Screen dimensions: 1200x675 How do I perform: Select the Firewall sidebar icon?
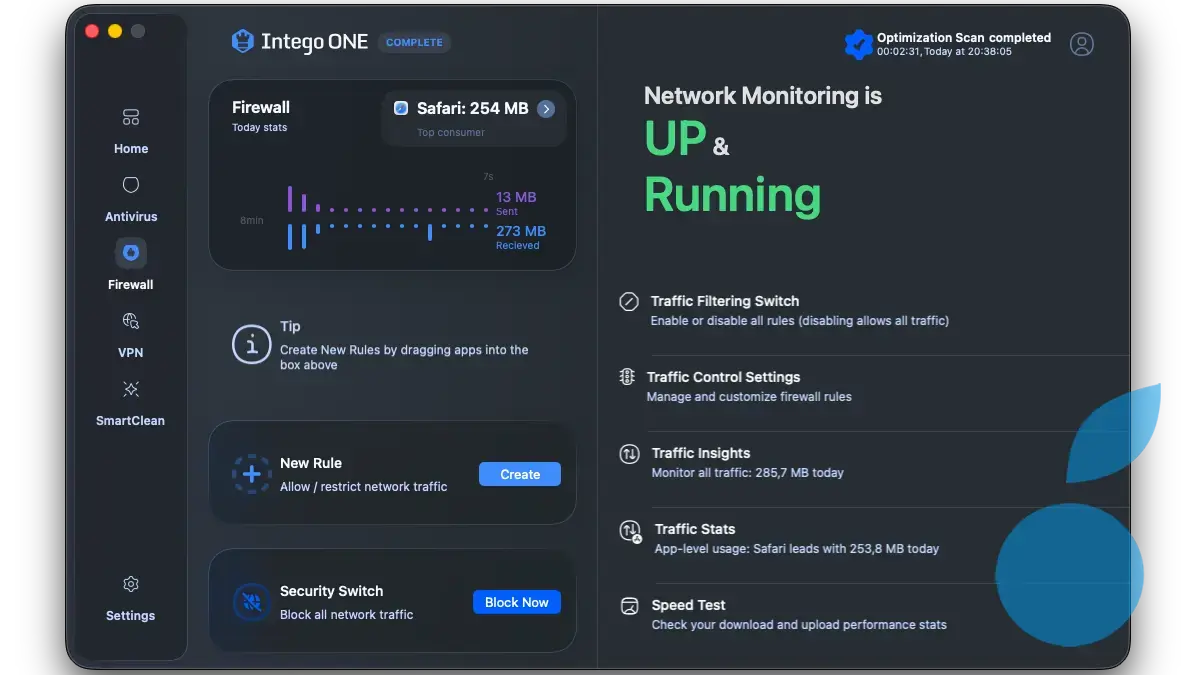(x=131, y=254)
